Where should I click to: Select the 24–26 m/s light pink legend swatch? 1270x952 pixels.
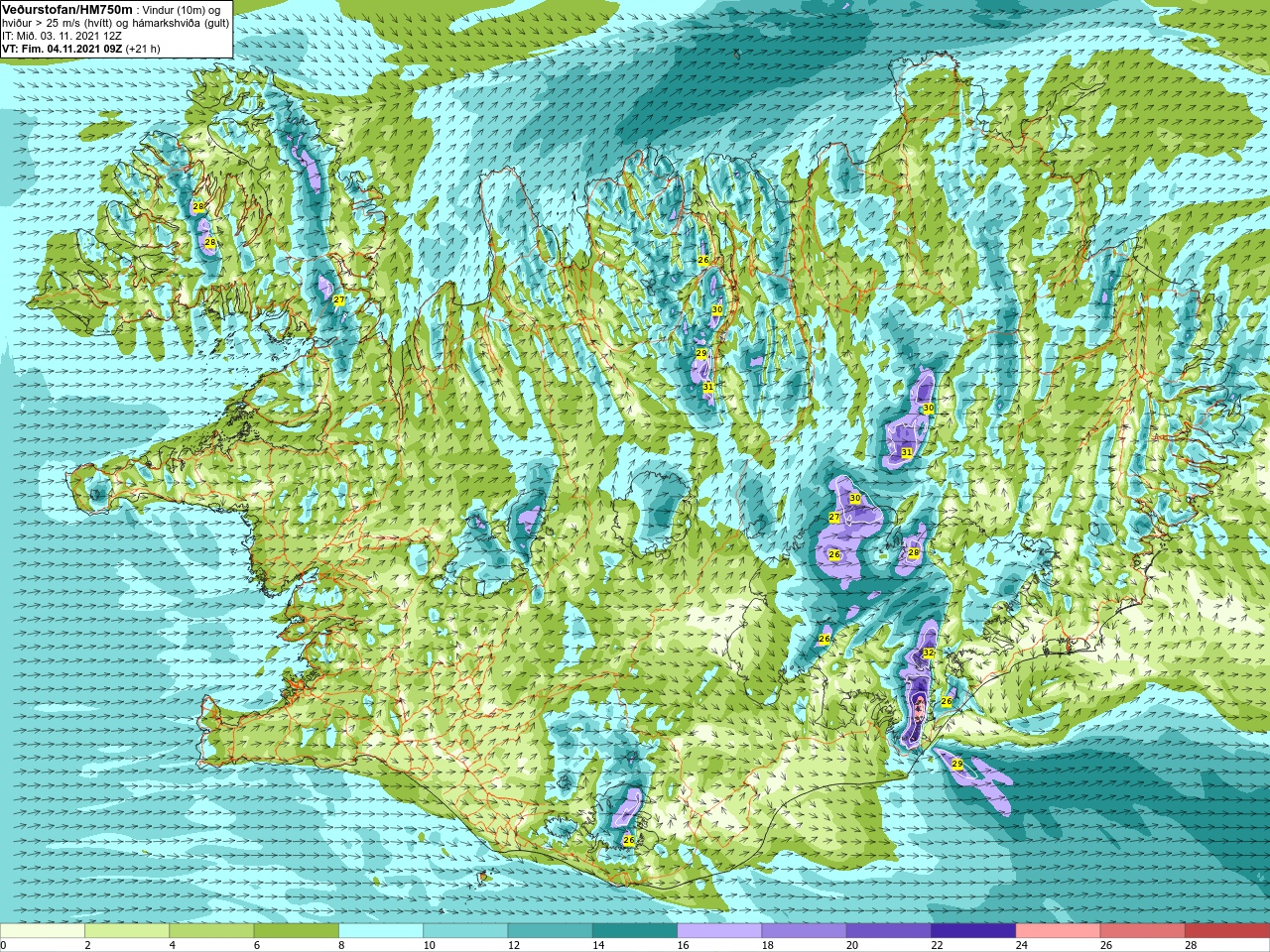click(x=1059, y=930)
